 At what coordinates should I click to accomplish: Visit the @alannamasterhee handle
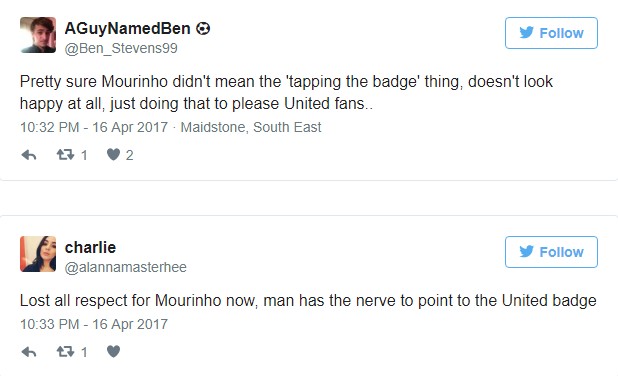(x=125, y=267)
